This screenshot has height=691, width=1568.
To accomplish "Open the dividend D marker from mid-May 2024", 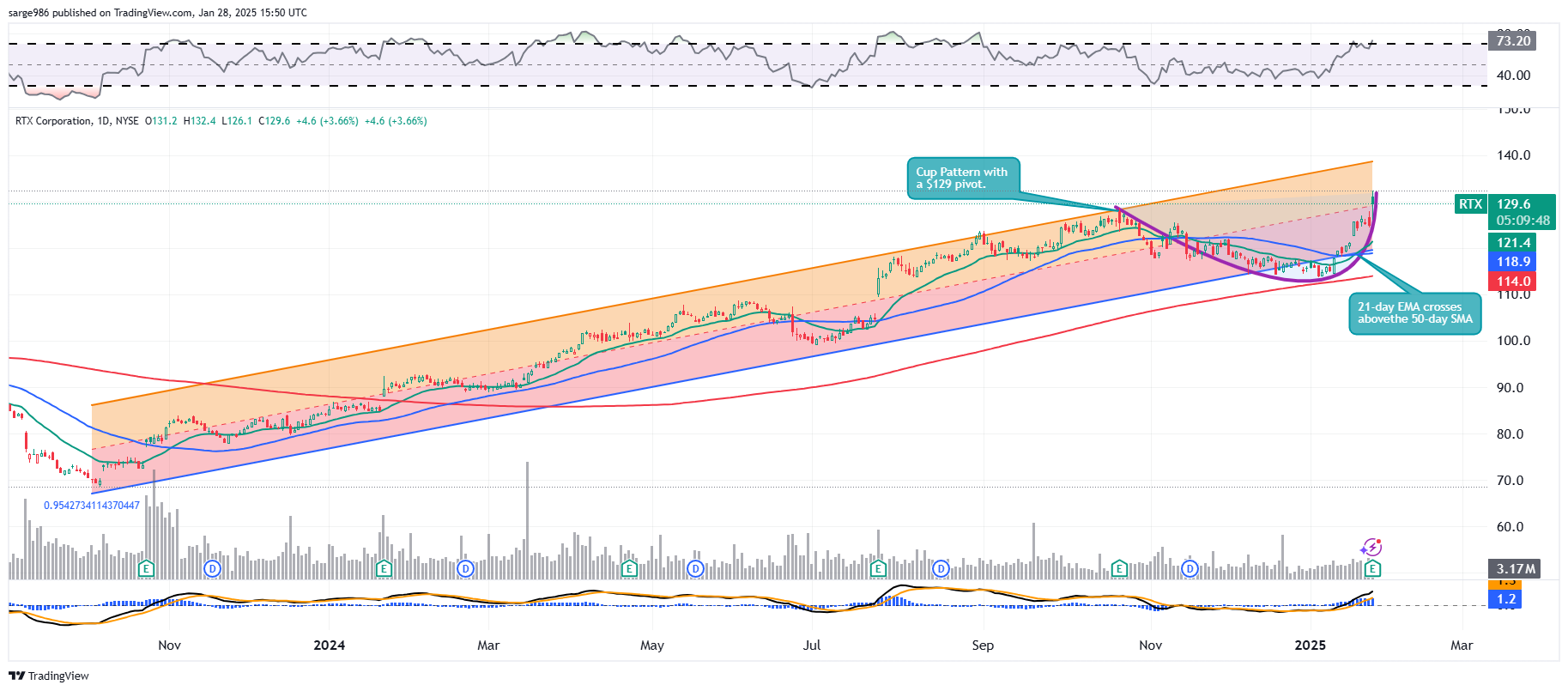I will click(695, 568).
